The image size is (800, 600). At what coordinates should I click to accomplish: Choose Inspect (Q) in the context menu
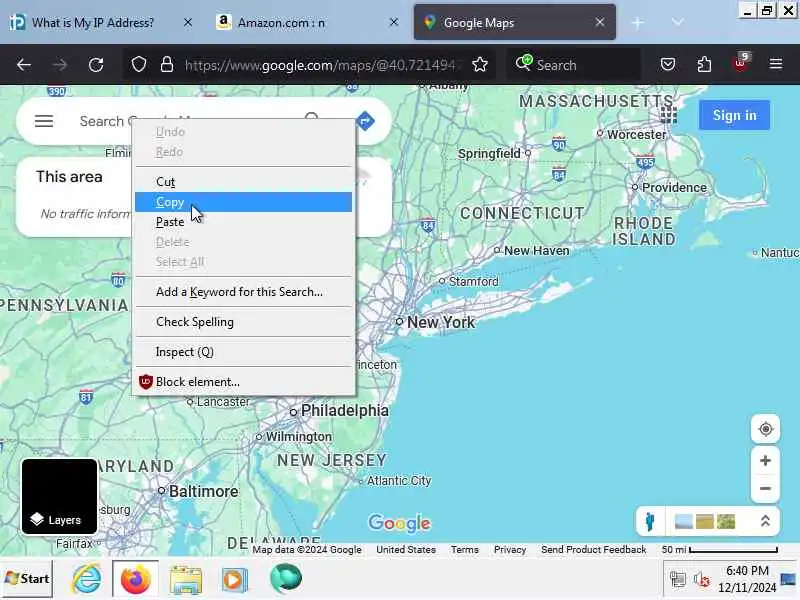coord(244,352)
